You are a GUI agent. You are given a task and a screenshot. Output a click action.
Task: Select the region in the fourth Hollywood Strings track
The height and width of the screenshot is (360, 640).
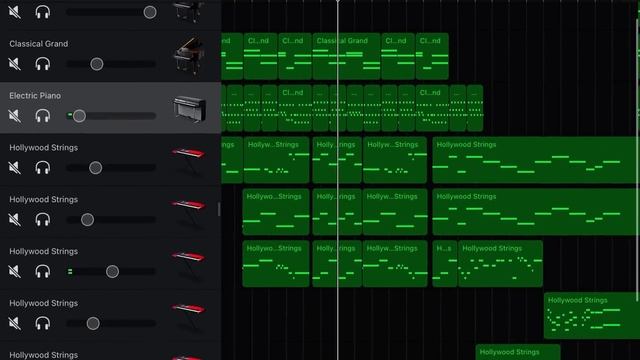coord(592,316)
